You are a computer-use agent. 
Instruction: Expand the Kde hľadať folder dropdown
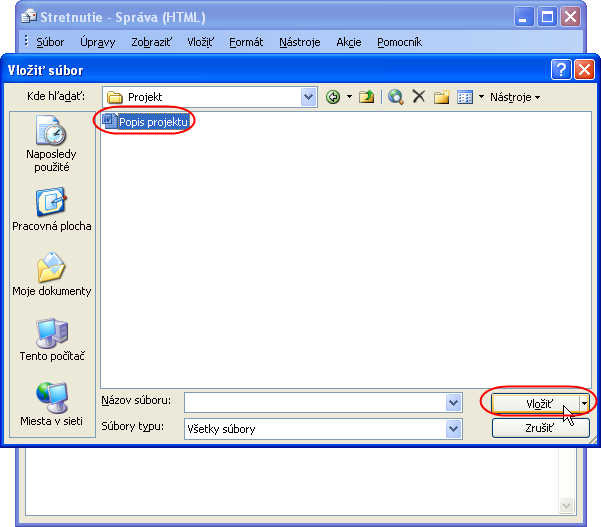pos(309,97)
